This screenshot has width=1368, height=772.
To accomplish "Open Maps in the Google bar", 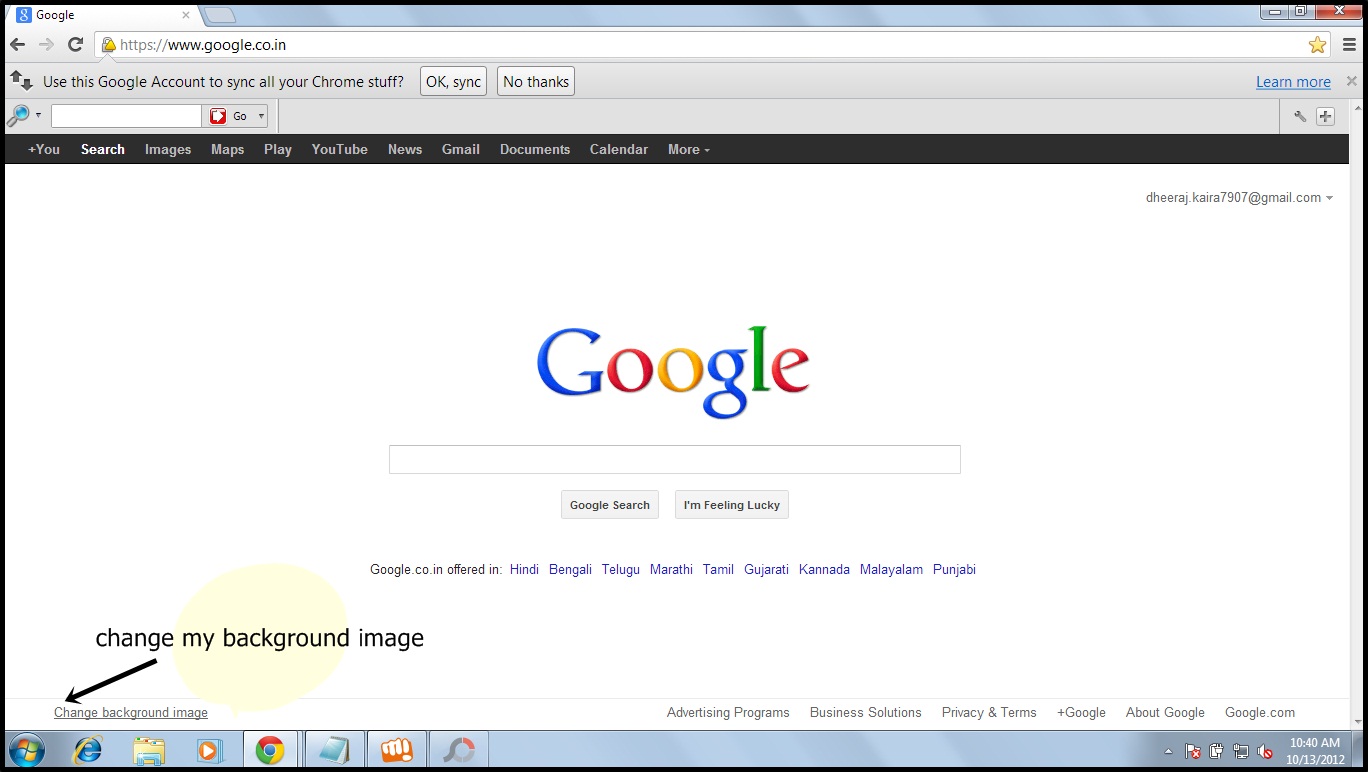I will pyautogui.click(x=227, y=149).
